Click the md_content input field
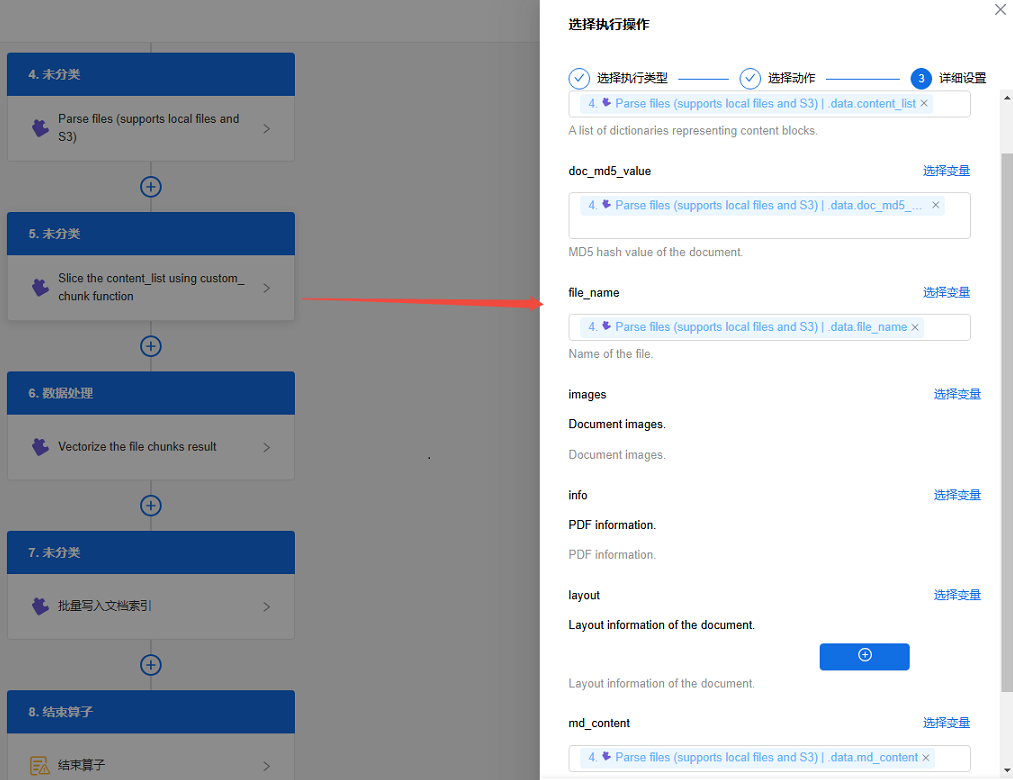The width and height of the screenshot is (1013, 780). click(x=769, y=758)
